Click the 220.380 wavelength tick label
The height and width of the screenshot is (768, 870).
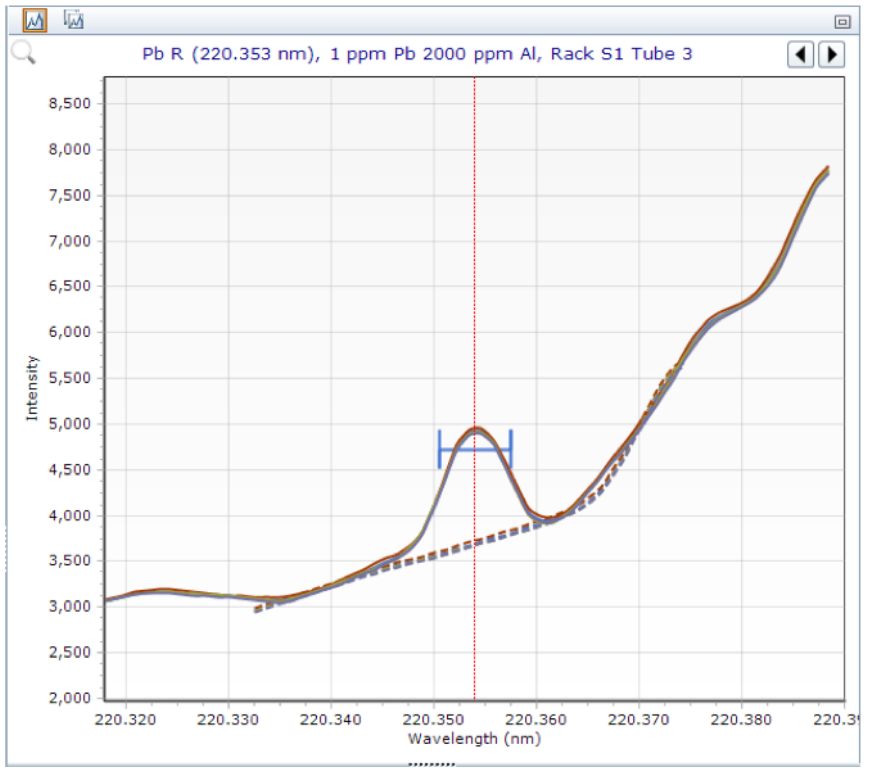[x=741, y=720]
